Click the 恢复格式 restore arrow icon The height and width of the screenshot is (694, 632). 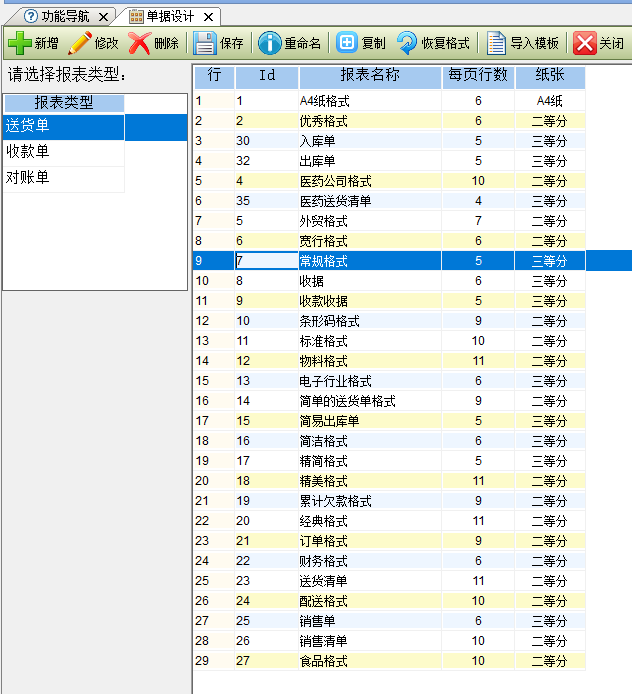407,43
